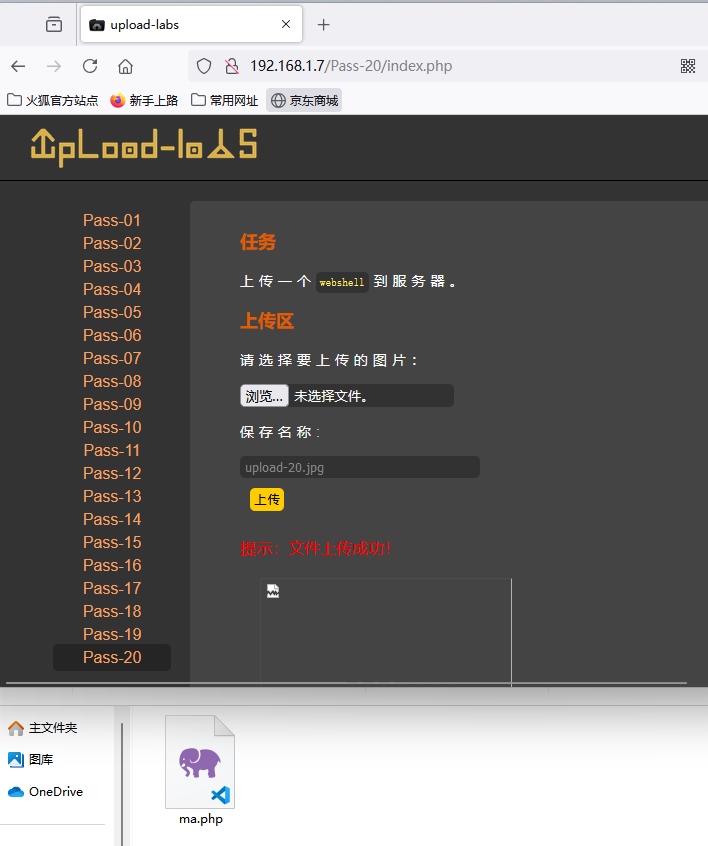
Task: Click the 浏览... file browse button
Action: pos(264,396)
